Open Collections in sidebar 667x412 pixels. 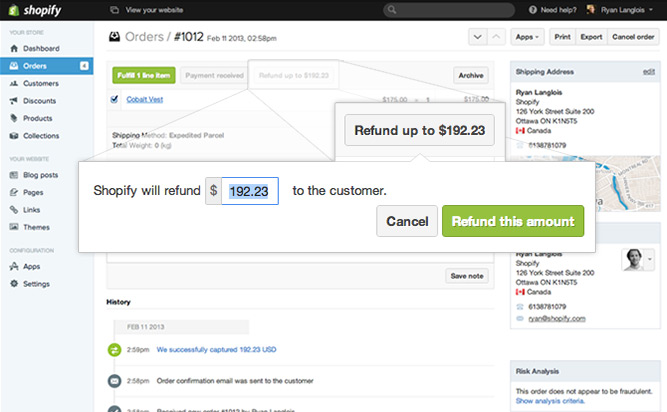coord(41,136)
